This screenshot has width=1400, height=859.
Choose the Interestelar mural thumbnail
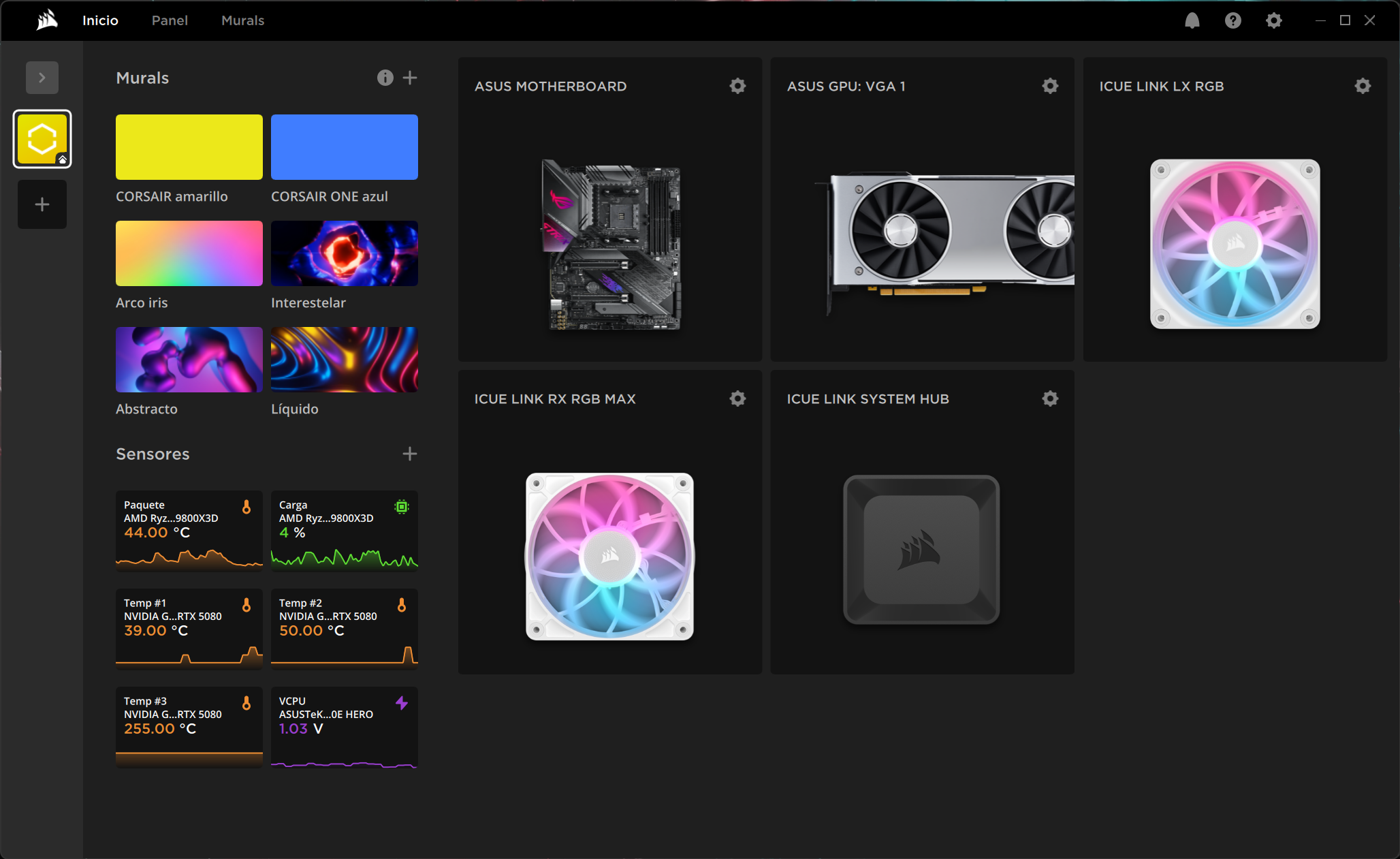tap(345, 253)
